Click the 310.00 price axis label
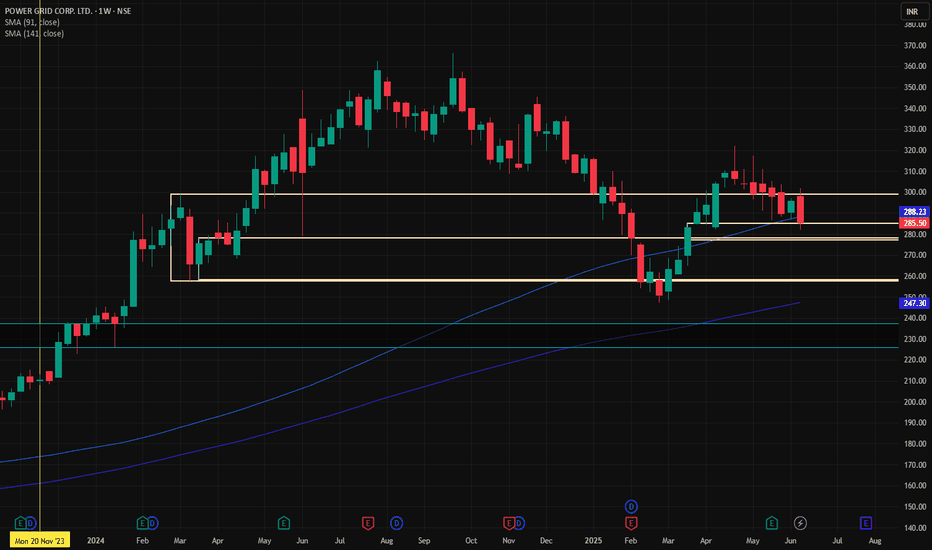The height and width of the screenshot is (550, 932). [914, 171]
